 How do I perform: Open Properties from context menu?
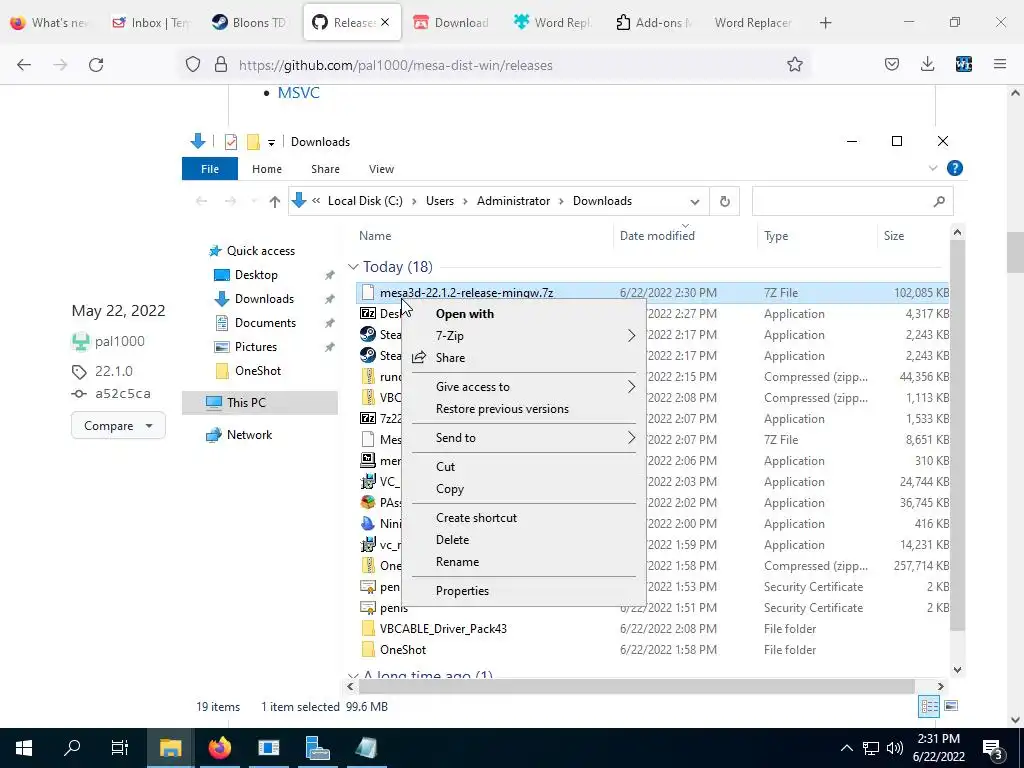point(523,590)
